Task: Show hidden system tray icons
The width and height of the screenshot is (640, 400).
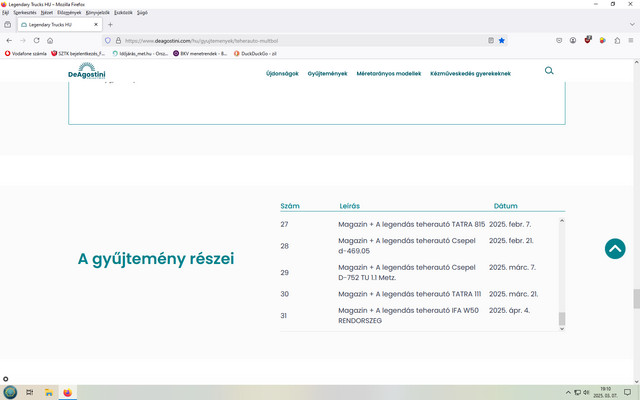Action: coord(568,393)
